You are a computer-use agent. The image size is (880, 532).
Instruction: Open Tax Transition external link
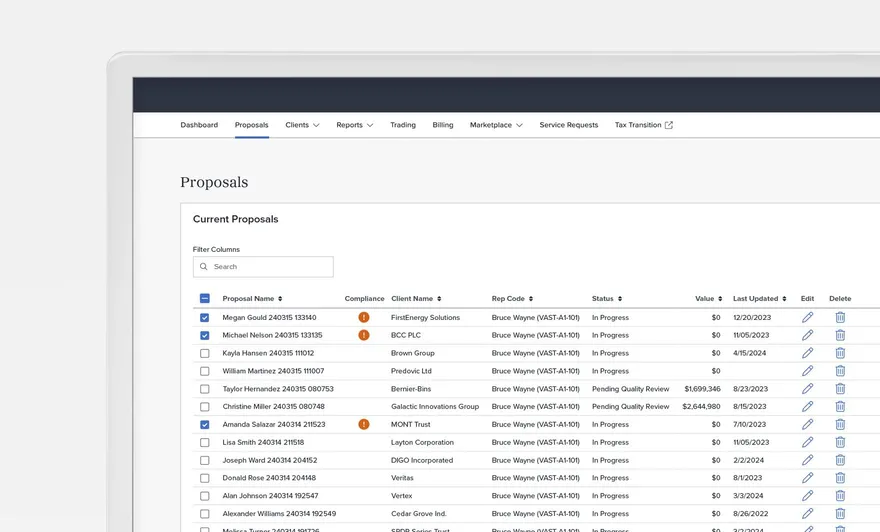click(x=644, y=125)
